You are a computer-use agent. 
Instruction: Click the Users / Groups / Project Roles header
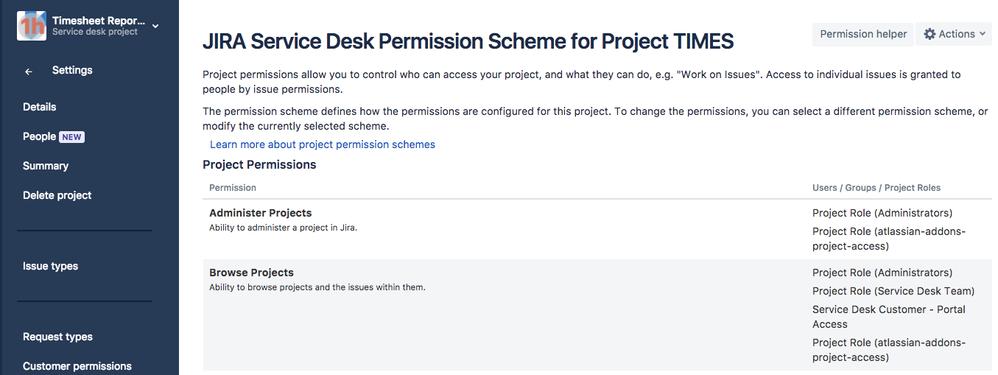876,188
